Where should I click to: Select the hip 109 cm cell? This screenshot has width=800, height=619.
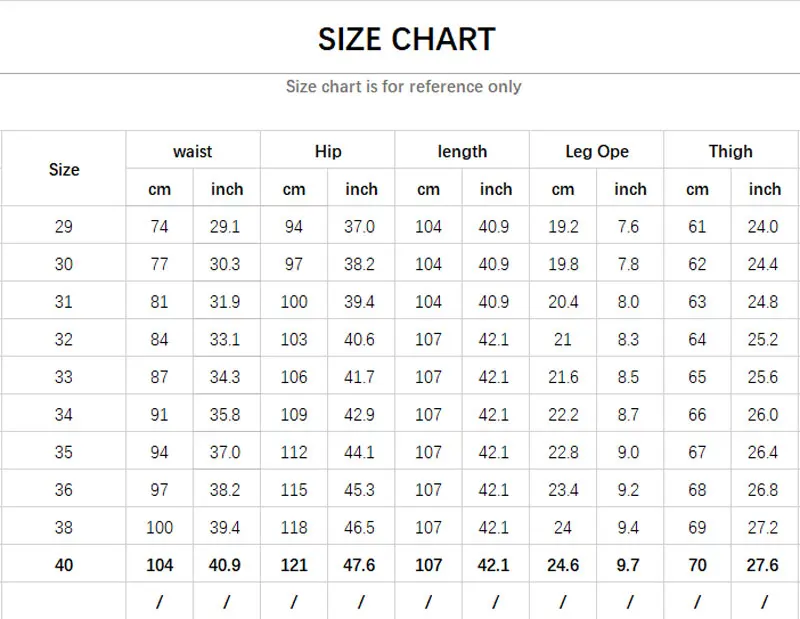[294, 415]
